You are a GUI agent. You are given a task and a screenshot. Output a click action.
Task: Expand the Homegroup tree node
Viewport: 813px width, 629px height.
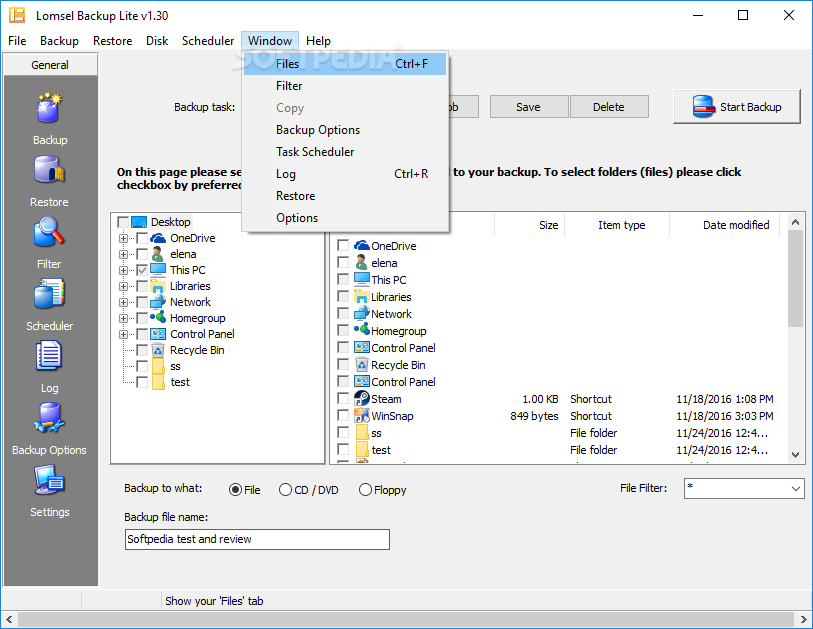pyautogui.click(x=123, y=318)
